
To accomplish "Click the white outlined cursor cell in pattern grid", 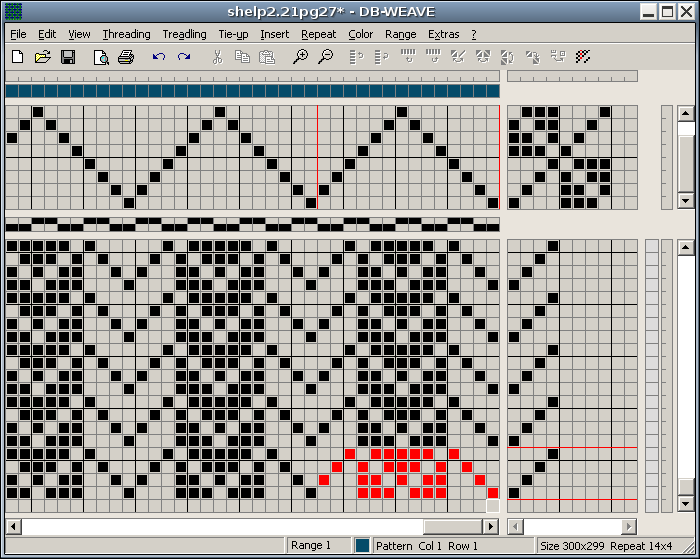I will 493,506.
